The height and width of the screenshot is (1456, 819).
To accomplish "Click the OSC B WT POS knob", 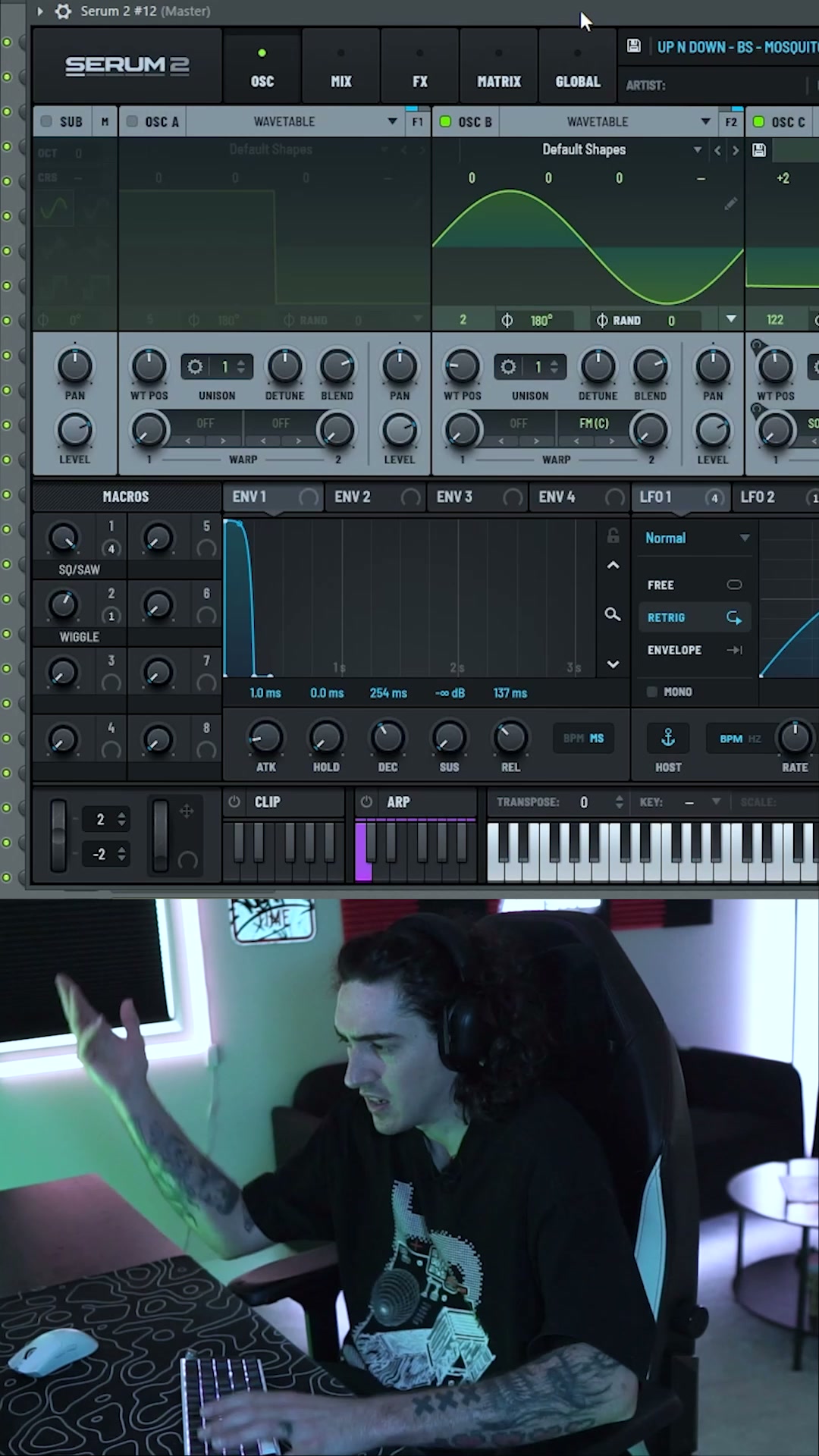I will [x=462, y=367].
